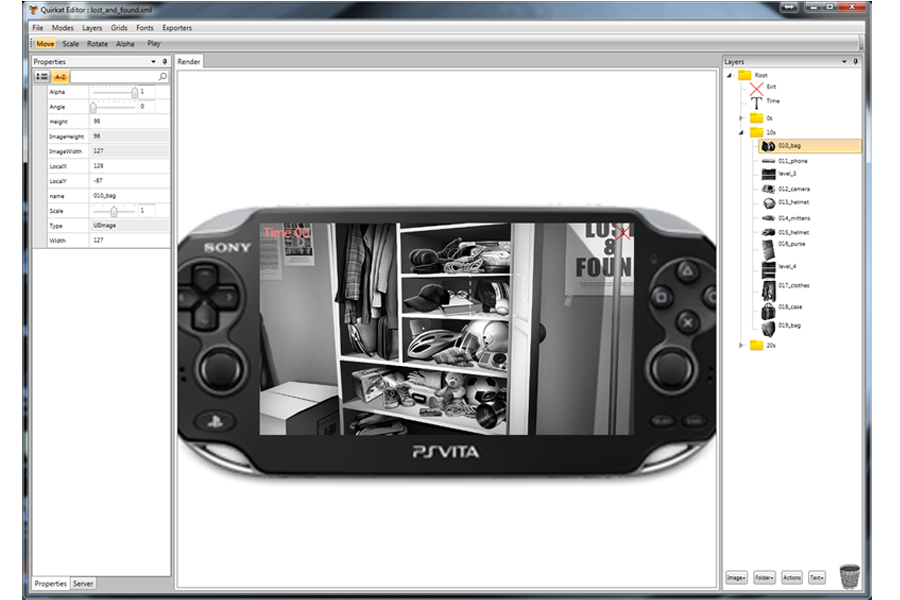Open the Properties panel dropdown arrow
This screenshot has height=600, width=900.
(x=153, y=61)
